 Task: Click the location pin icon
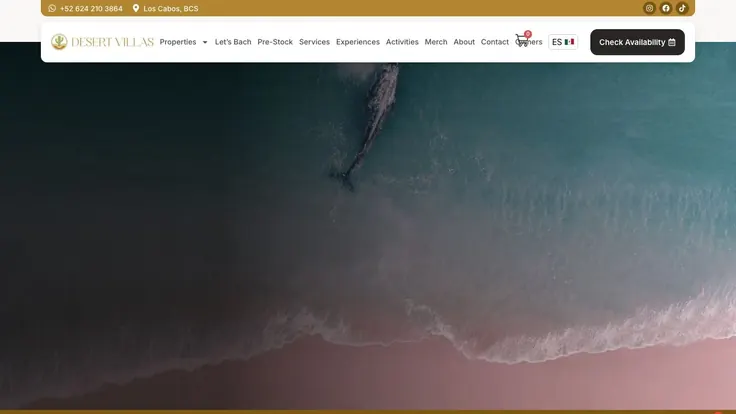coord(136,8)
